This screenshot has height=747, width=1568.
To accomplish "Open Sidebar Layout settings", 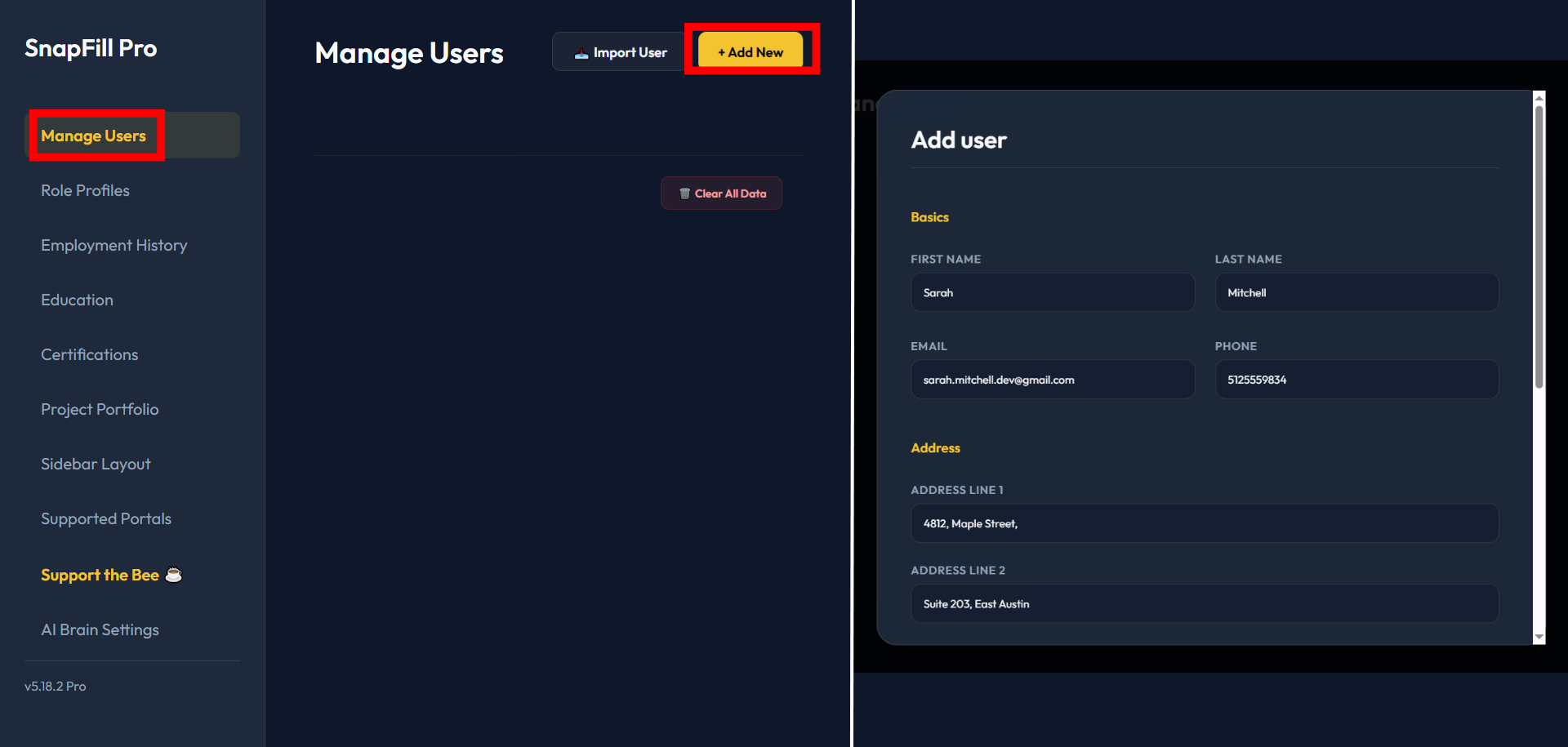I will 96,463.
